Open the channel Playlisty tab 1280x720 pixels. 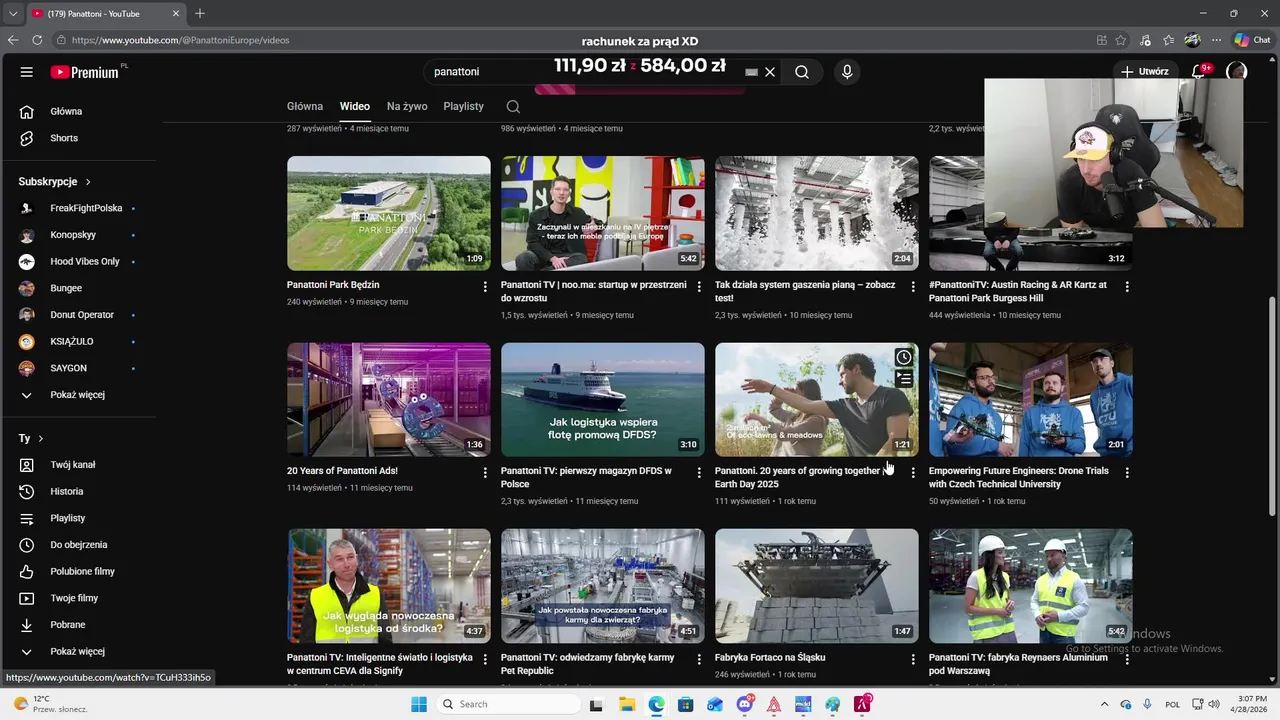463,106
